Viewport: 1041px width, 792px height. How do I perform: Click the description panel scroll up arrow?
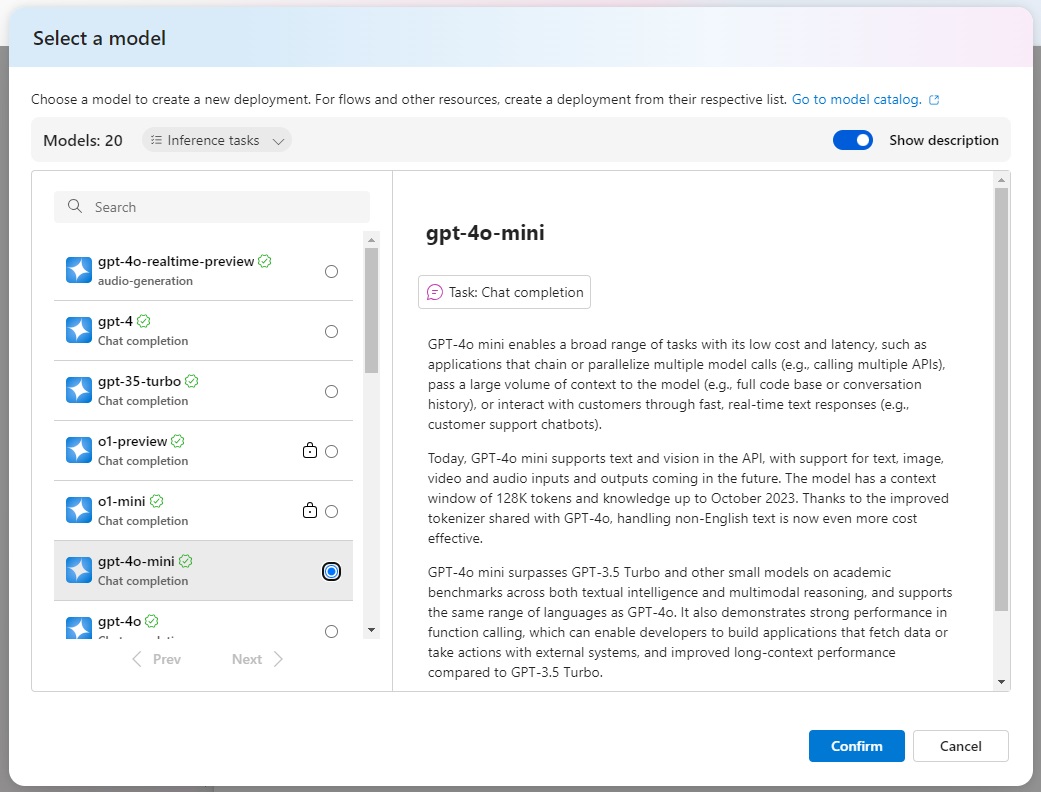tap(1001, 181)
